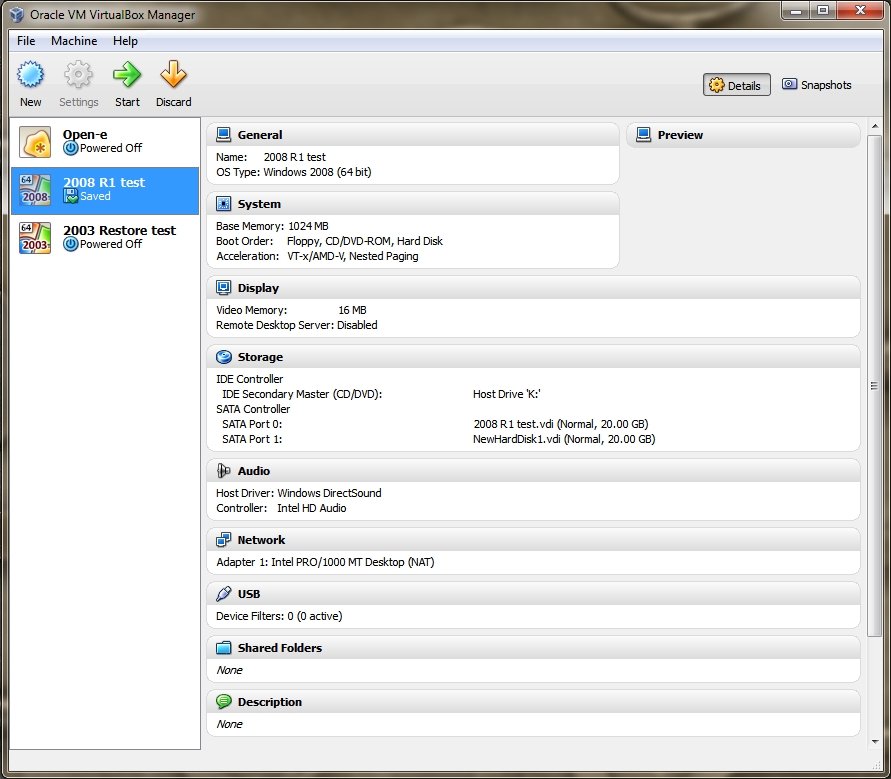Screen dimensions: 891x779
Task: Click 'Base Memory: 1024 MB' text
Action: (272, 226)
